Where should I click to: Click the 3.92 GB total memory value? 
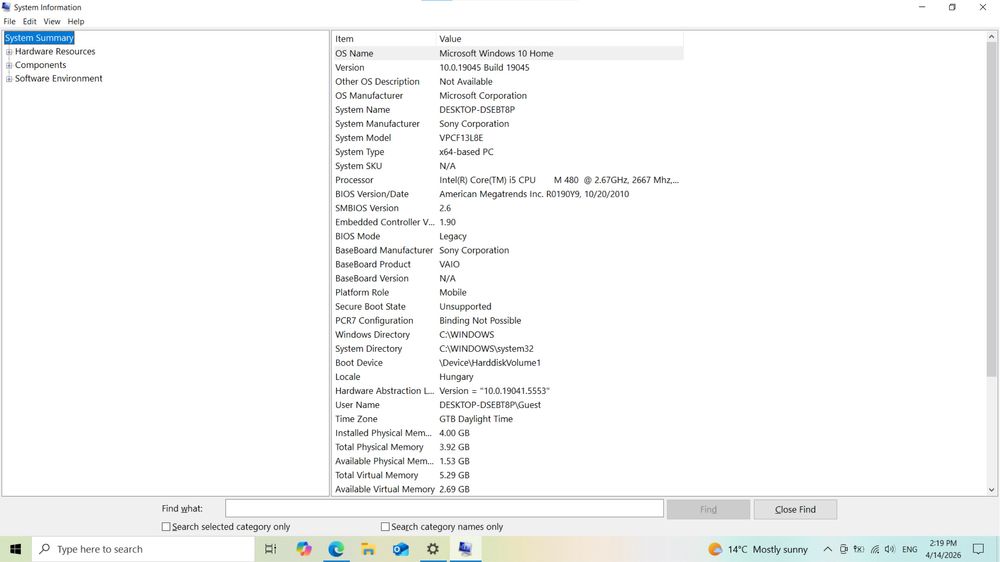pyautogui.click(x=454, y=447)
